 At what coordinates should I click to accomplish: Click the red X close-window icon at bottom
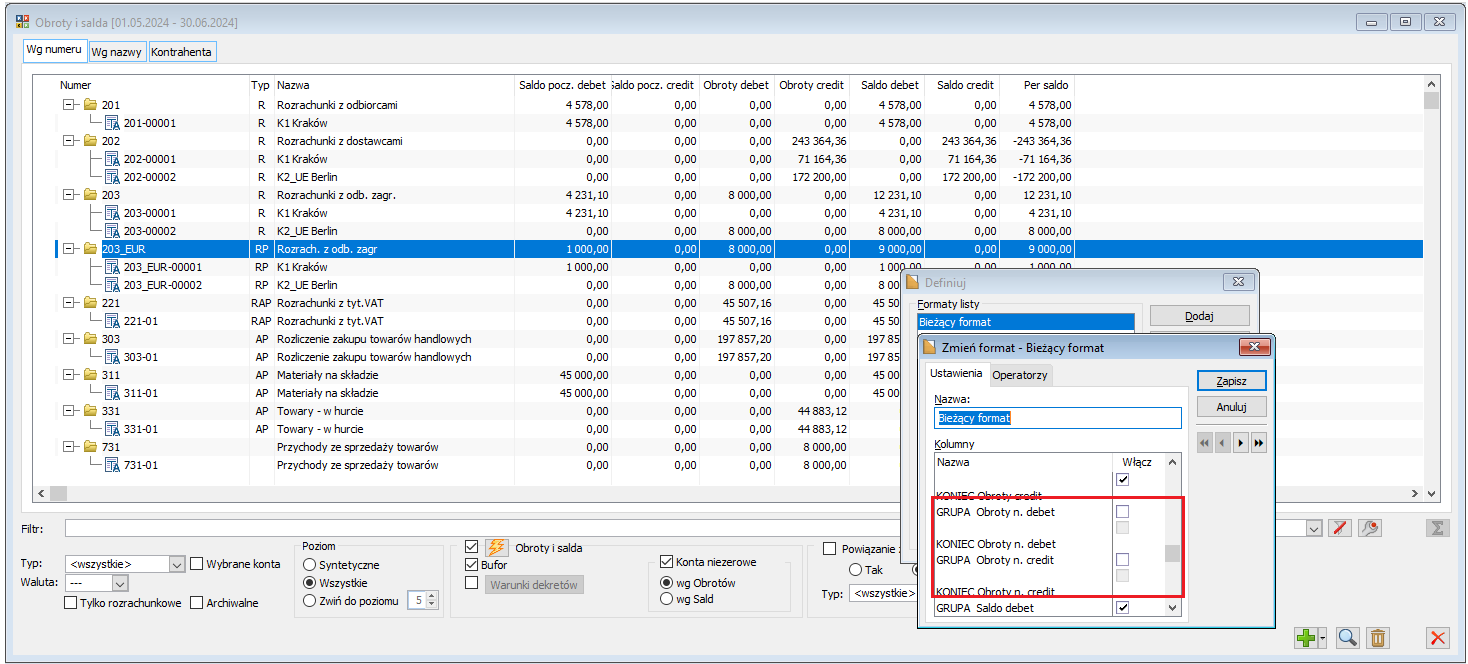[x=1438, y=638]
